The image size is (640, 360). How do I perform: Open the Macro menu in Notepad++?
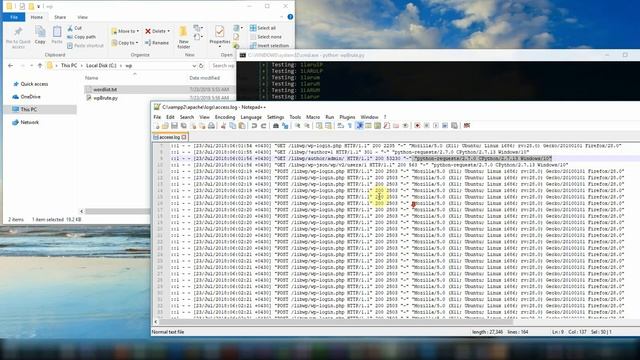coord(313,117)
